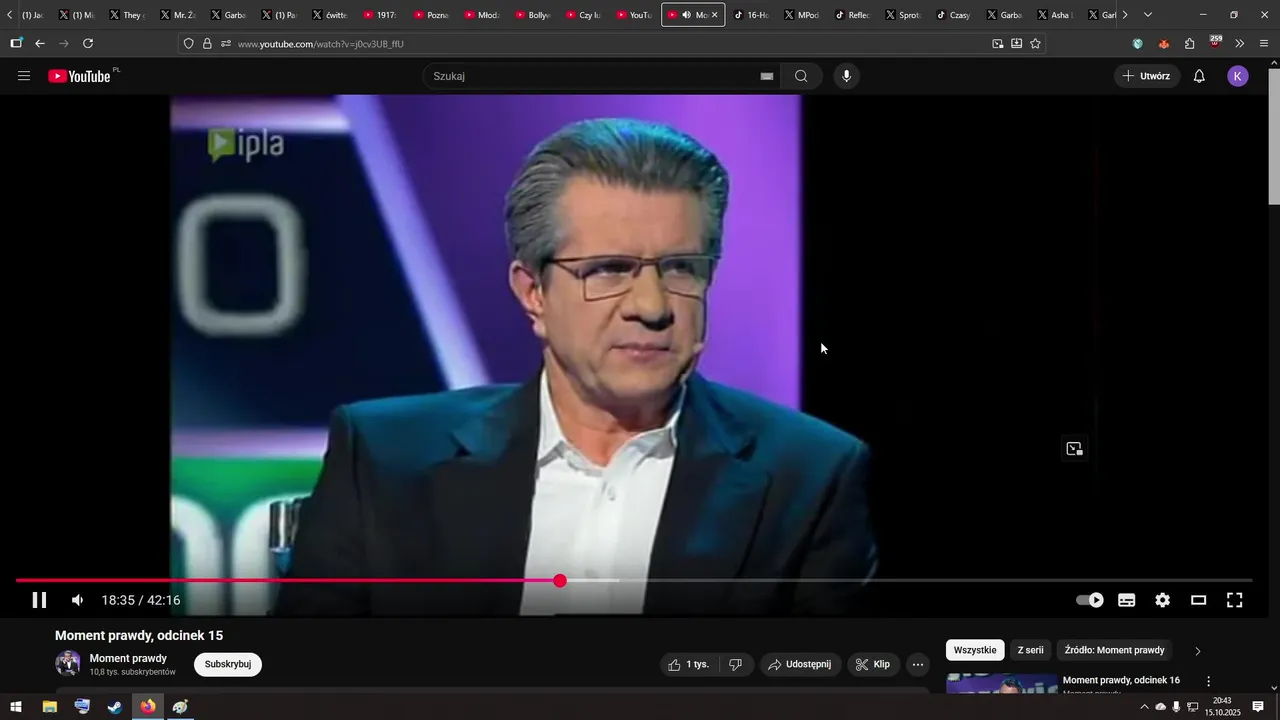Image resolution: width=1280 pixels, height=720 pixels.
Task: Show more filter chips with right arrow
Action: tap(1198, 651)
